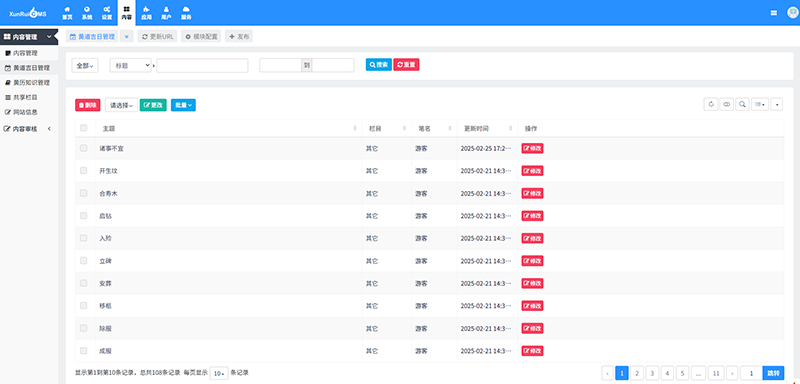Click the link-shaped toolbar icon
Screen dimensions: 800x384
(x=727, y=105)
